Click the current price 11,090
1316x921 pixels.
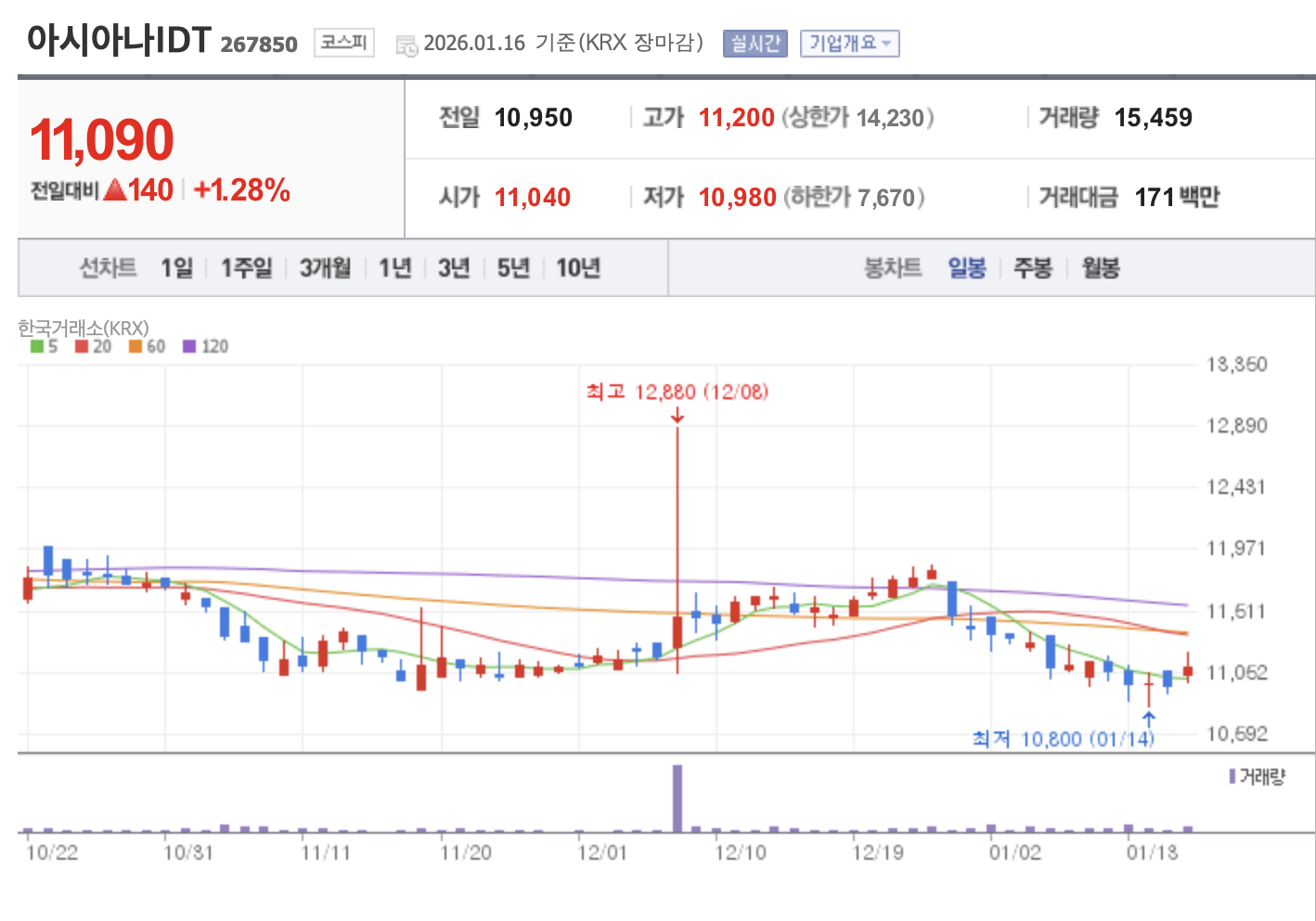click(x=102, y=140)
